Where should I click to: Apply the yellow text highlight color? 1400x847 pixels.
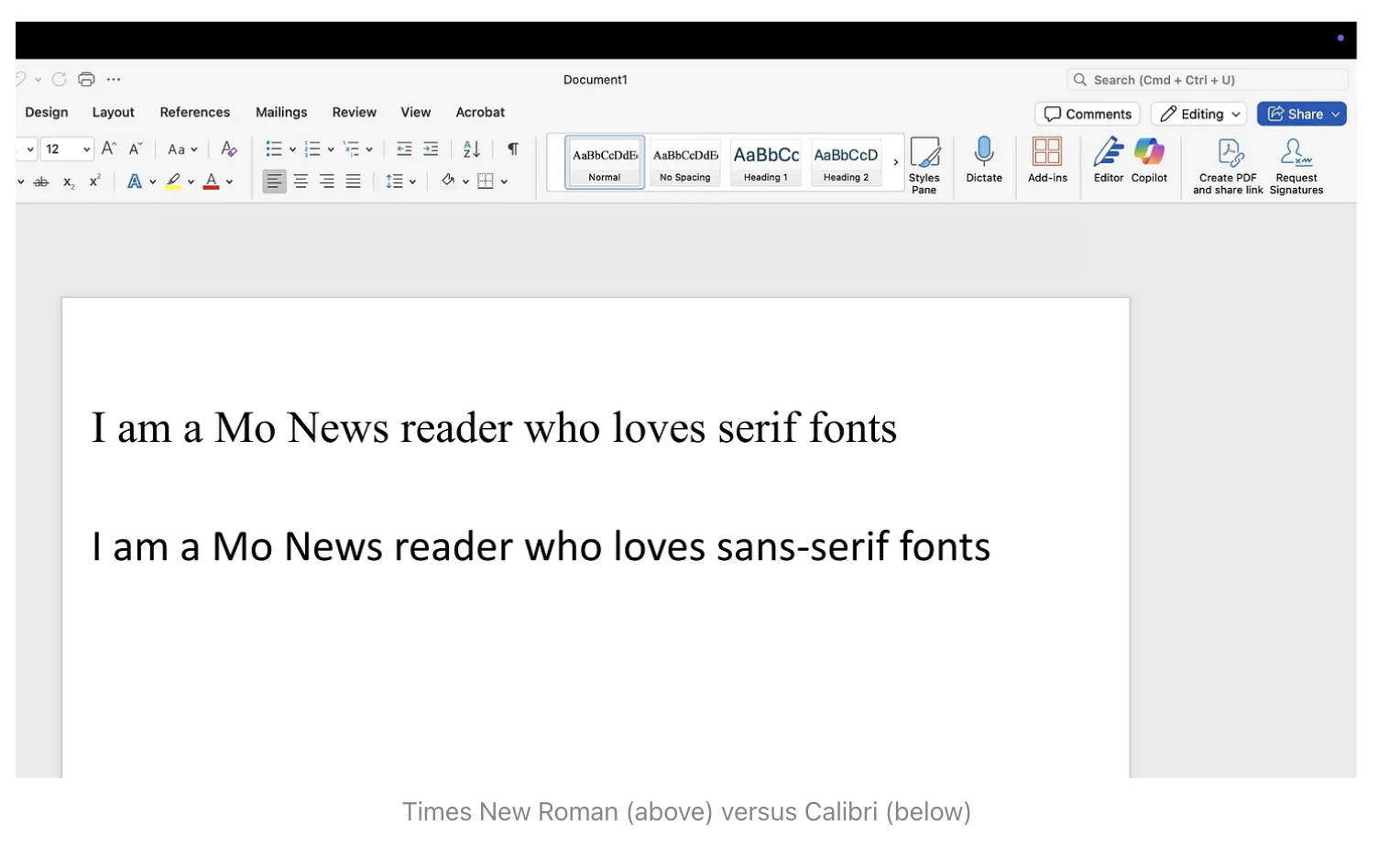[x=173, y=181]
